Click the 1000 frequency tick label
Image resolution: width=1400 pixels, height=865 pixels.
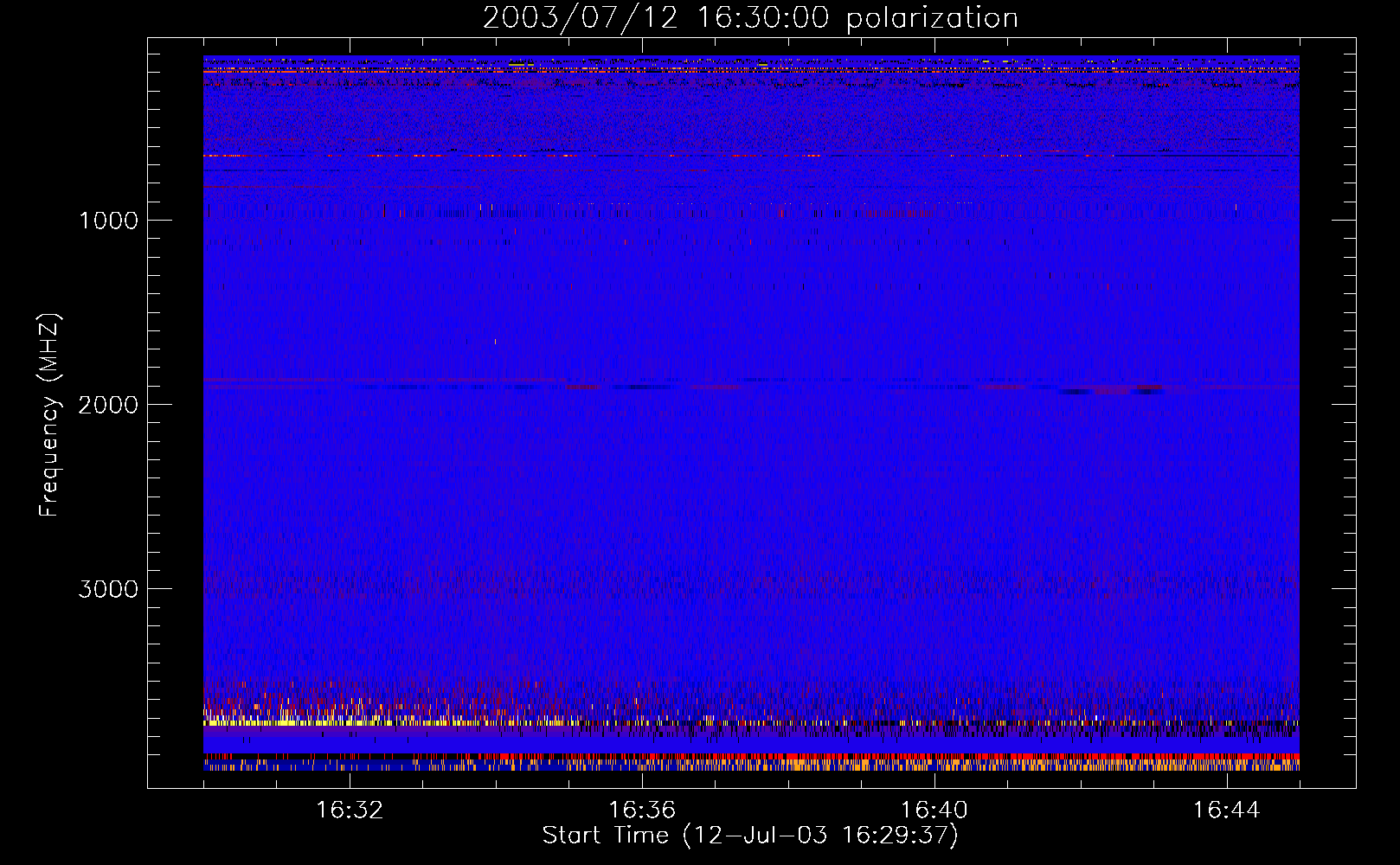click(108, 221)
